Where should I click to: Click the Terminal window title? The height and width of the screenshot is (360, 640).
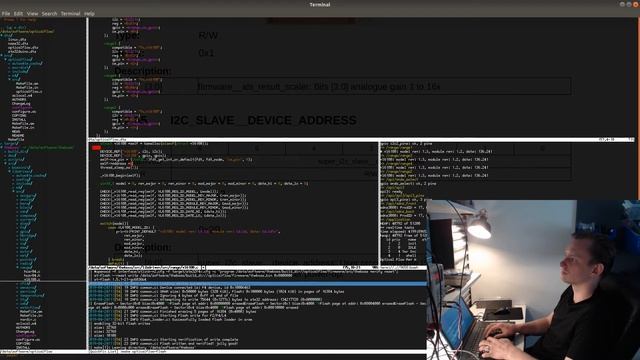click(x=320, y=4)
